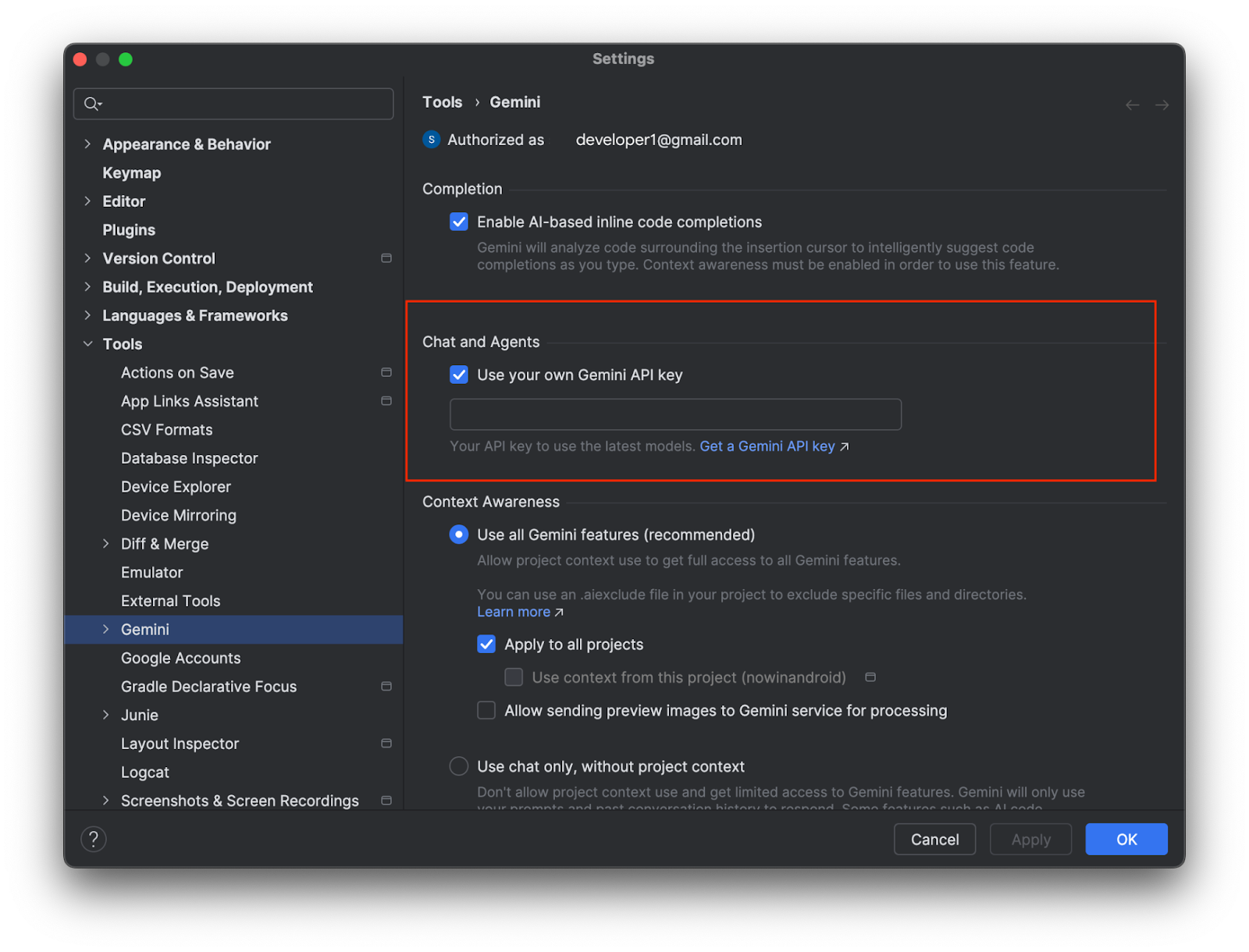Click the search magnifier icon in settings search
The image size is (1249, 952).
pyautogui.click(x=91, y=103)
